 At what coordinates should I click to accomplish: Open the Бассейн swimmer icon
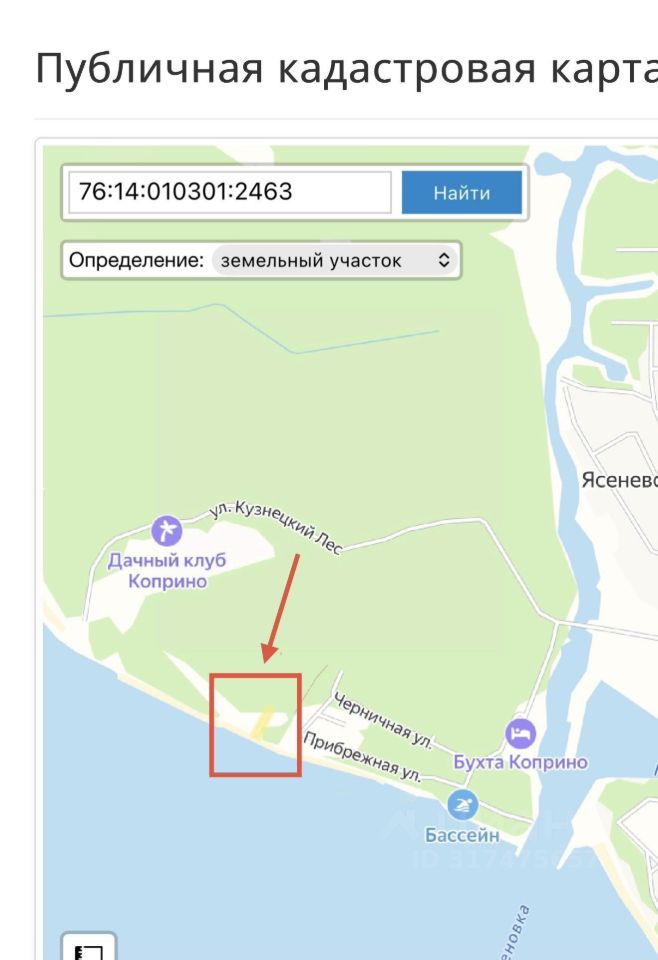coord(462,805)
